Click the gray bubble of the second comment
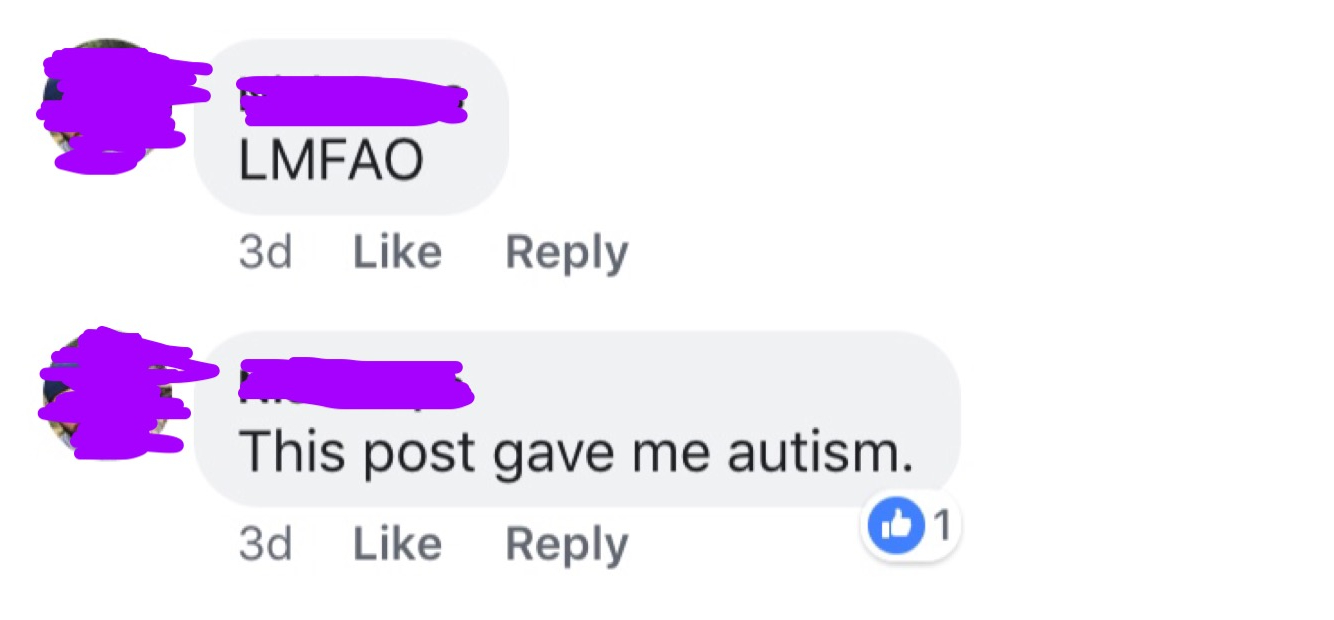 tap(578, 419)
